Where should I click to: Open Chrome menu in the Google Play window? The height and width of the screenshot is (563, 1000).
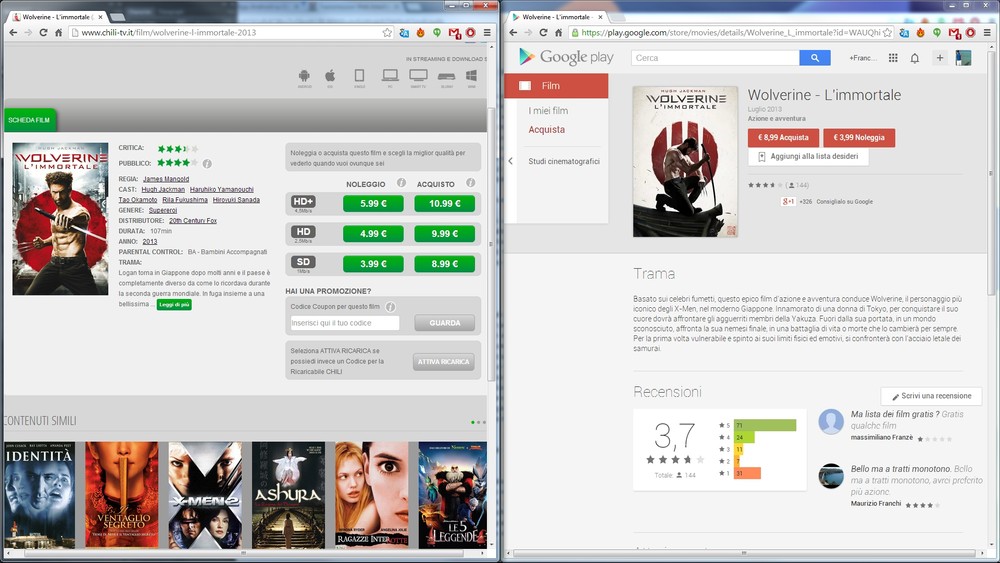986,33
